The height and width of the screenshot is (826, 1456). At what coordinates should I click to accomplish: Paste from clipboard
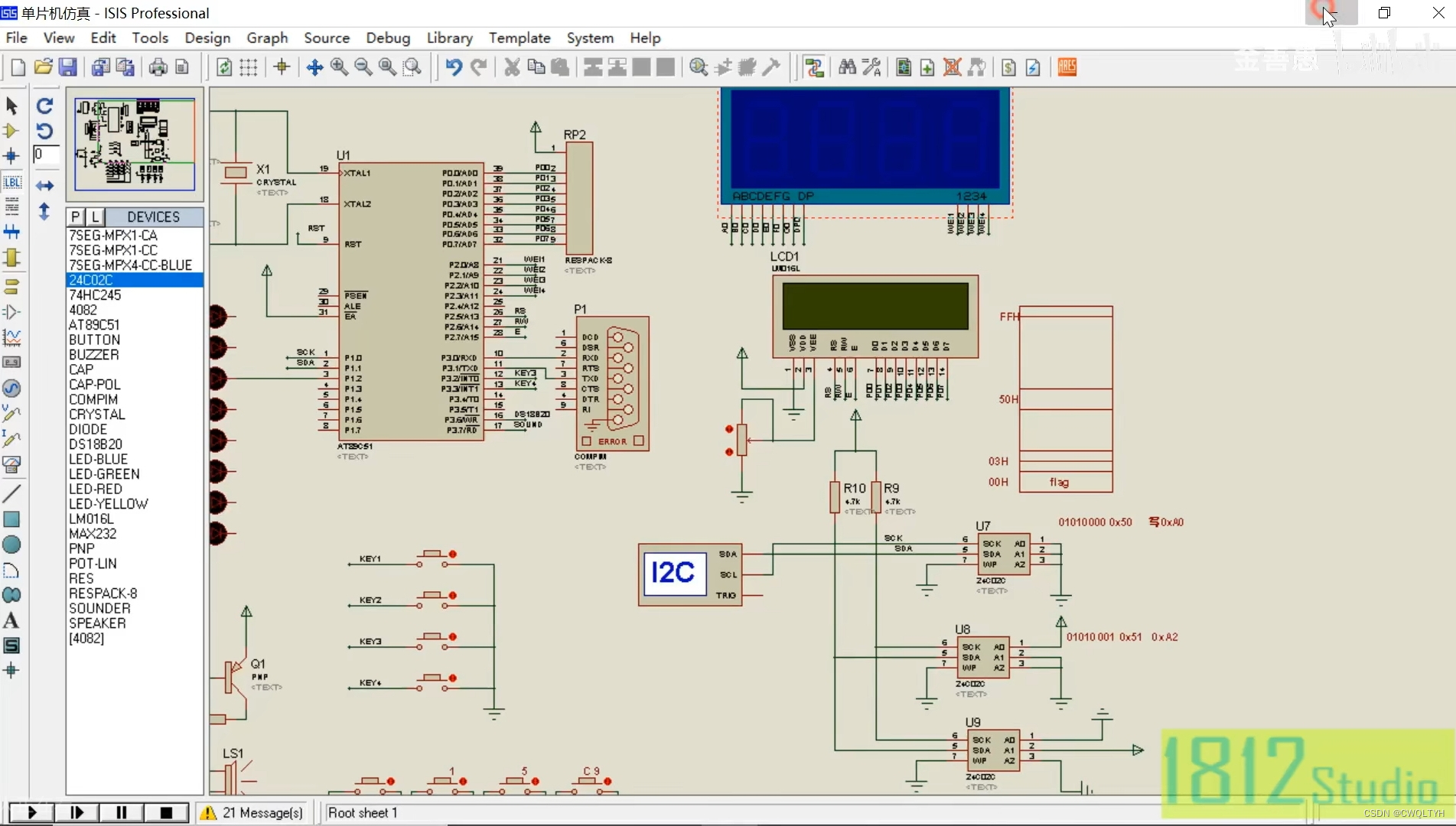click(x=560, y=67)
